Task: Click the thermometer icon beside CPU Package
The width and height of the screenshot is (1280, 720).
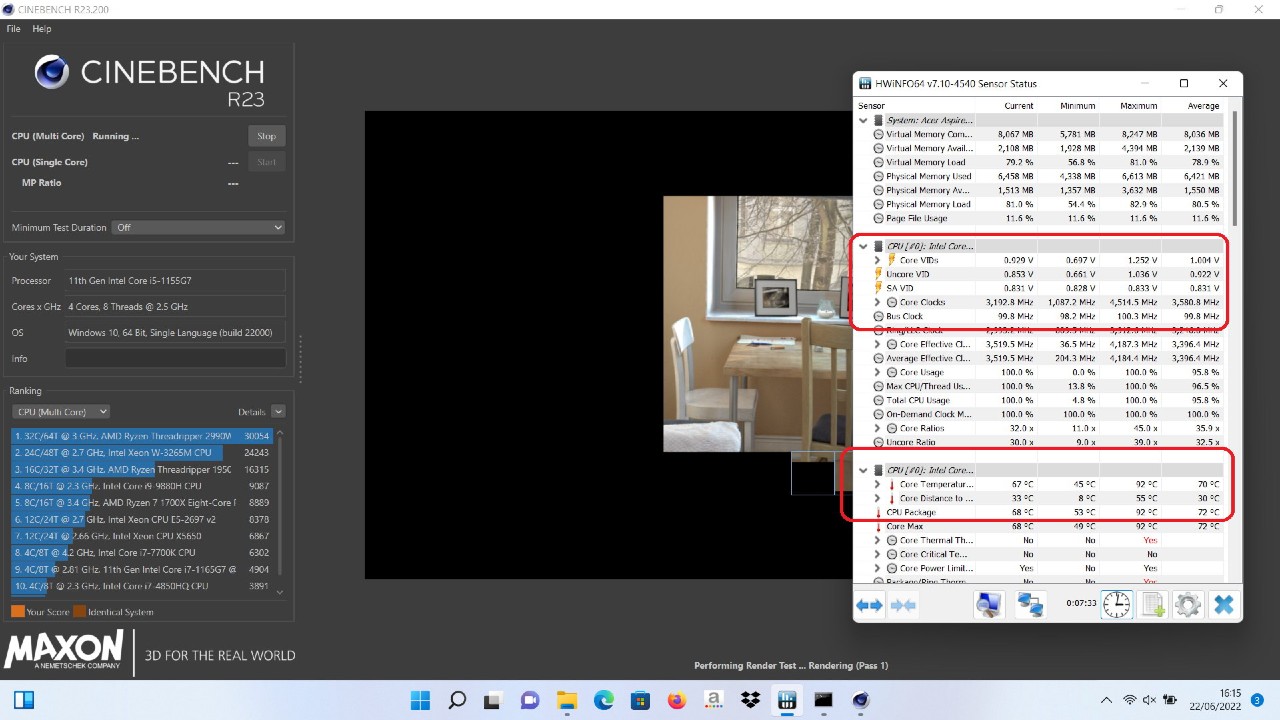Action: pyautogui.click(x=878, y=512)
